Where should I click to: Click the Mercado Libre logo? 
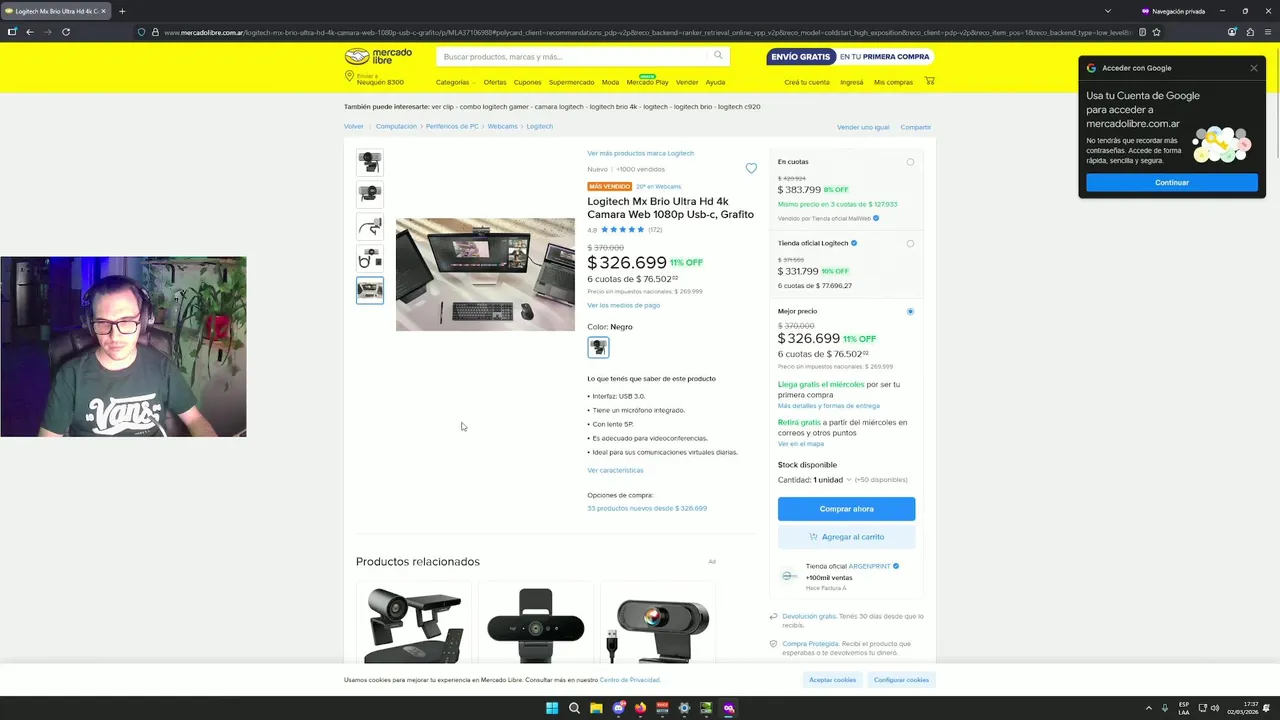[x=378, y=57]
